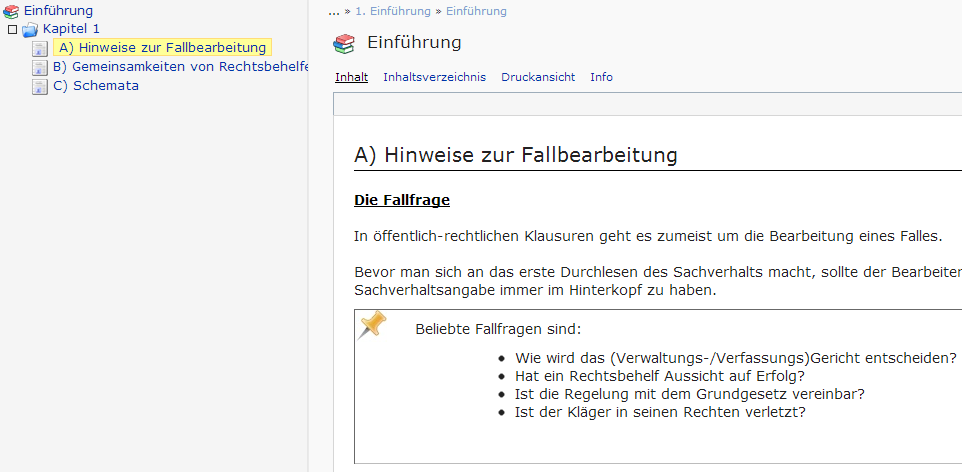This screenshot has height=472, width=962.
Task: Open the Inhalt tab
Action: point(351,77)
